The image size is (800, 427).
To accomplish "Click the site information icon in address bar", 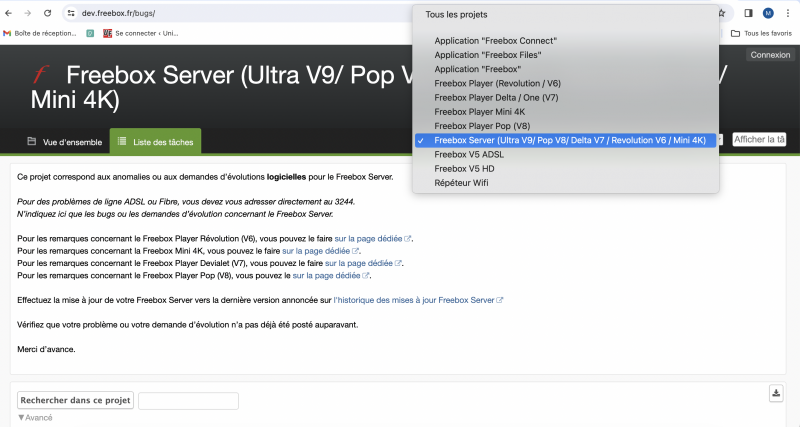I will pos(71,13).
